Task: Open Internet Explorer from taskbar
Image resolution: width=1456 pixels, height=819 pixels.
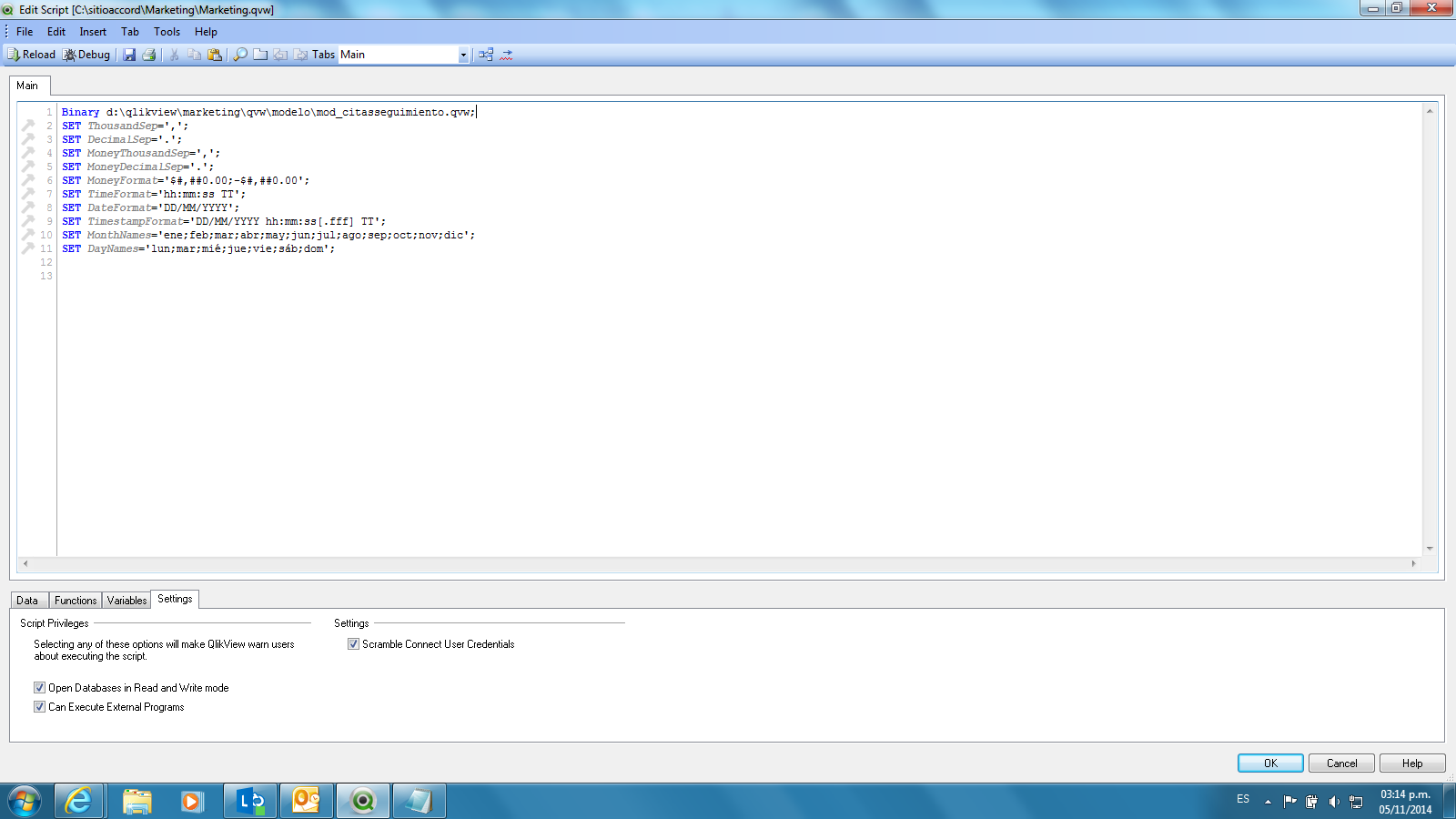Action: pos(79,801)
